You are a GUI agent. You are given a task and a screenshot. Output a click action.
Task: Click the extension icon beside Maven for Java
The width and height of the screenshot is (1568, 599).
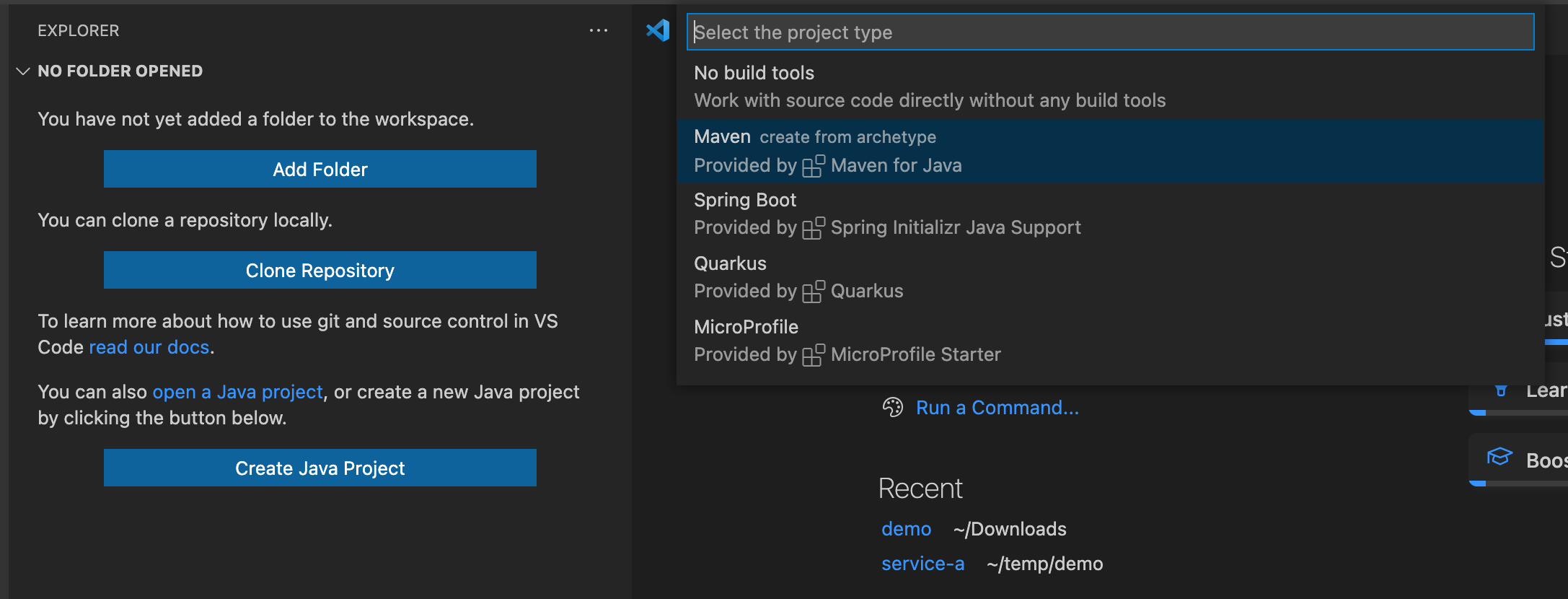(x=814, y=166)
